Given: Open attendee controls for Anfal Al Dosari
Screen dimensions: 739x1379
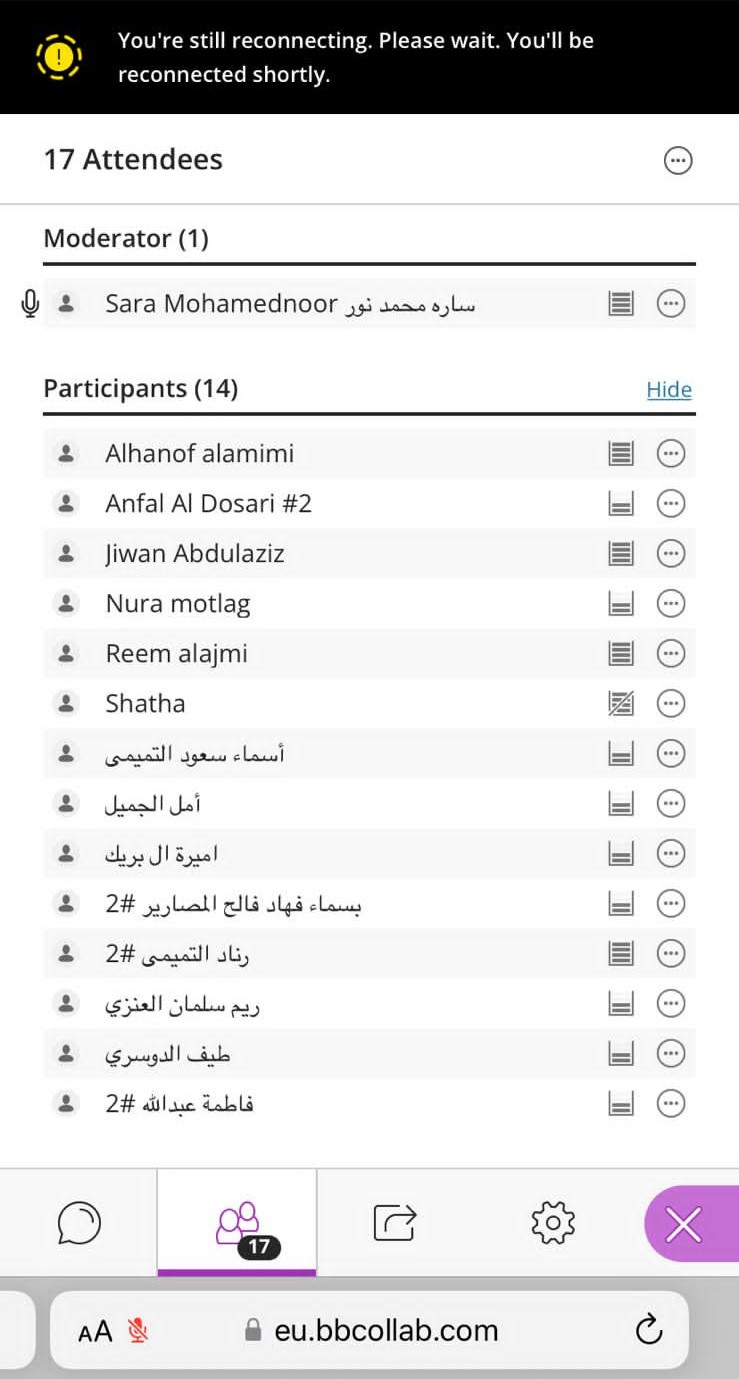Looking at the screenshot, I should click(671, 504).
